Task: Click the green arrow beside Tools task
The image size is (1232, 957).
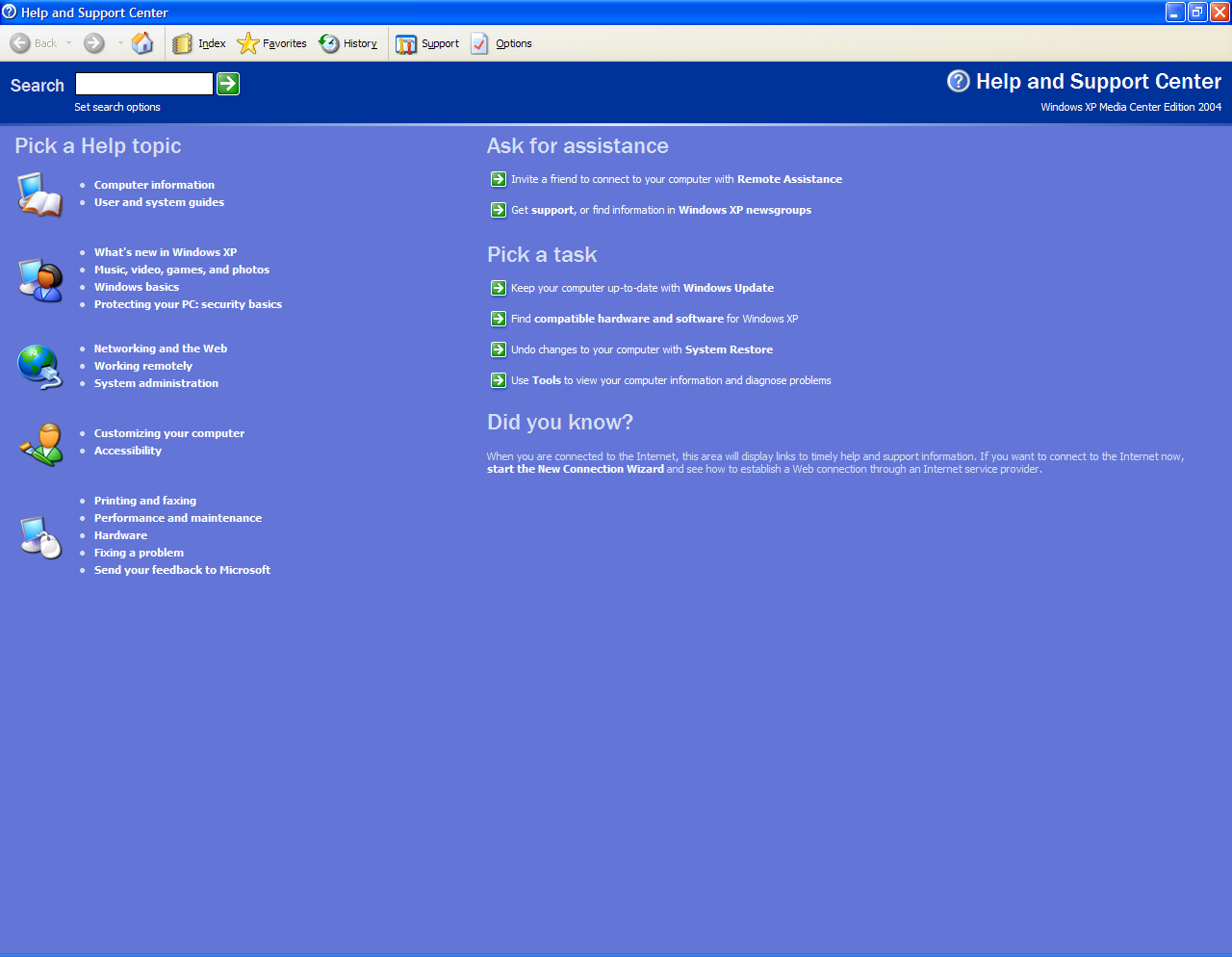Action: 499,380
